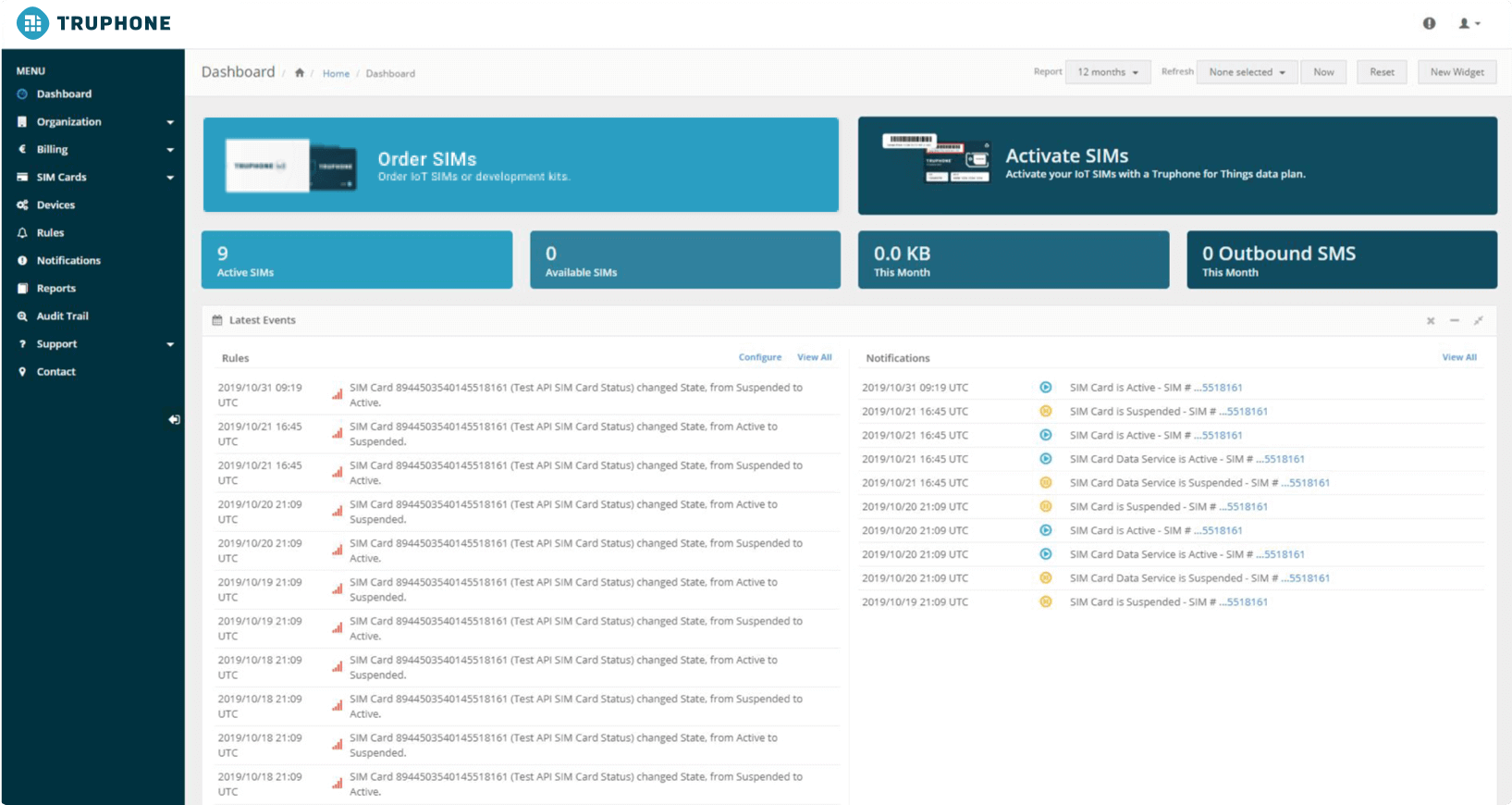Open the Activate SIMs banner

tap(1177, 166)
